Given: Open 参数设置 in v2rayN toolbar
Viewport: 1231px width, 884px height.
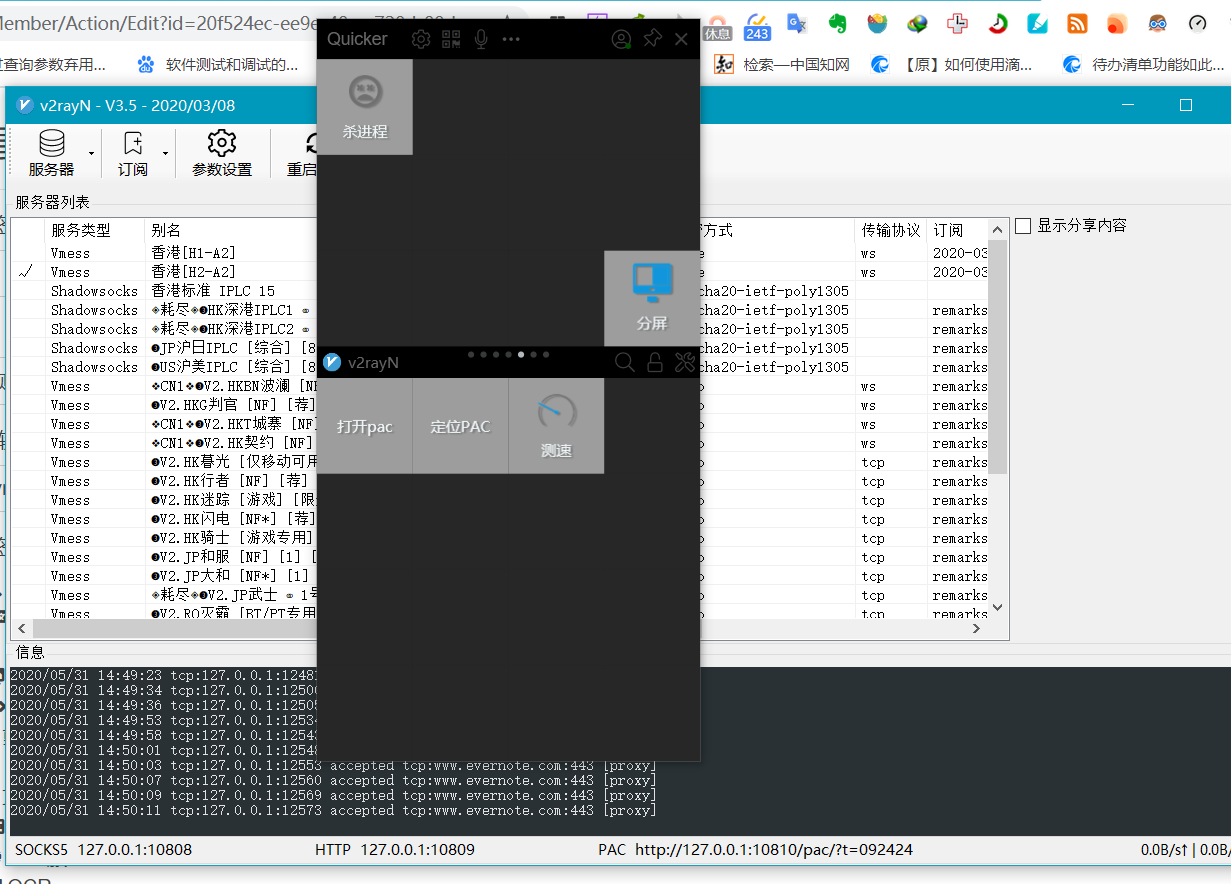Looking at the screenshot, I should (x=222, y=153).
